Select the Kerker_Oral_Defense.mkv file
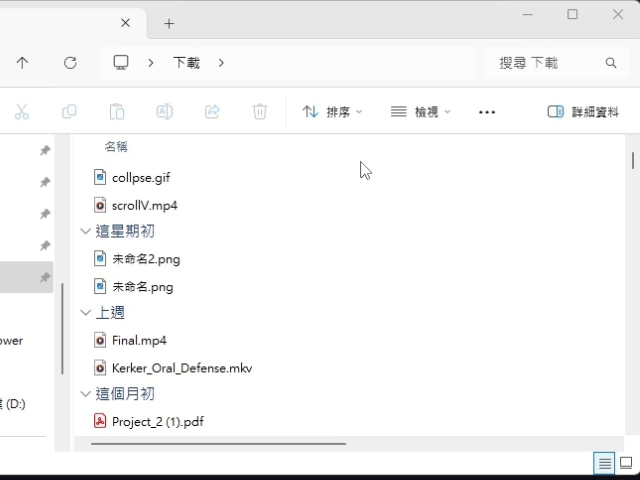 181,368
